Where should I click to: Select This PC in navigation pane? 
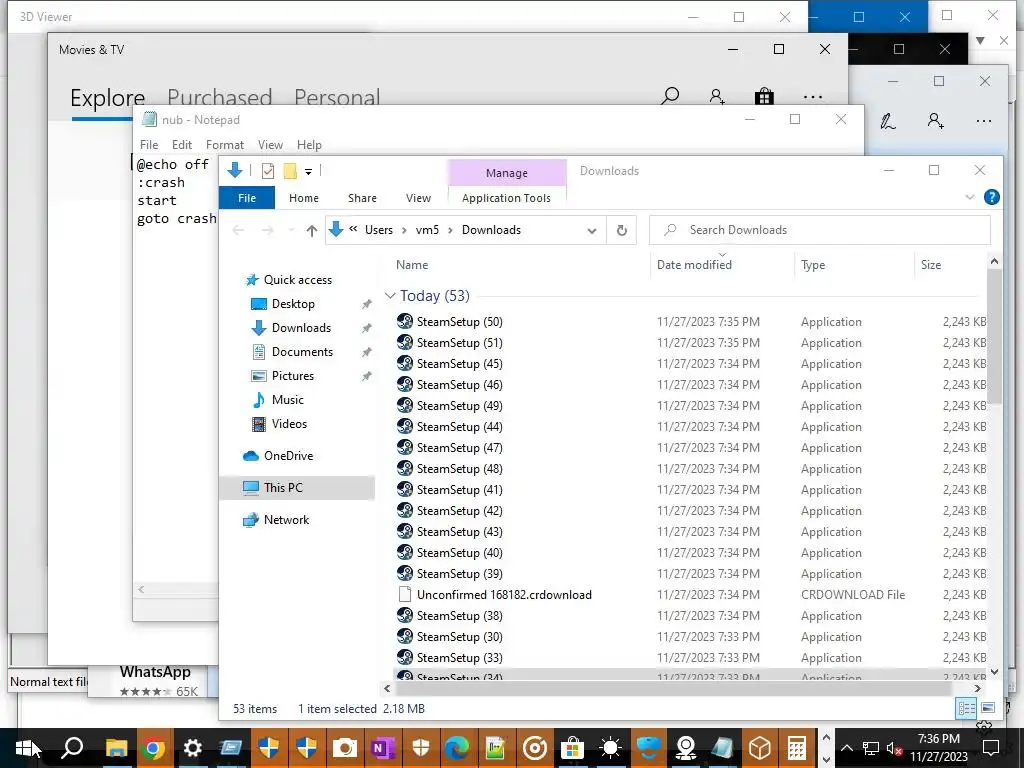tap(297, 487)
